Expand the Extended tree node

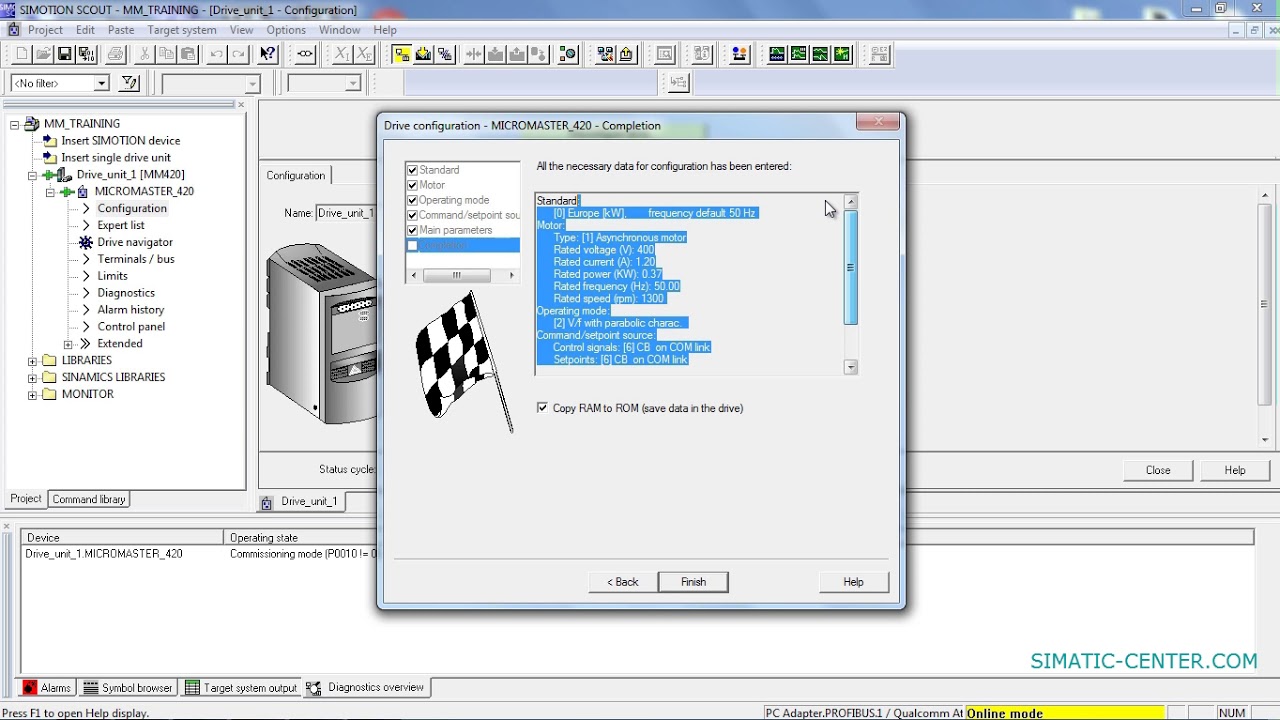pos(68,344)
